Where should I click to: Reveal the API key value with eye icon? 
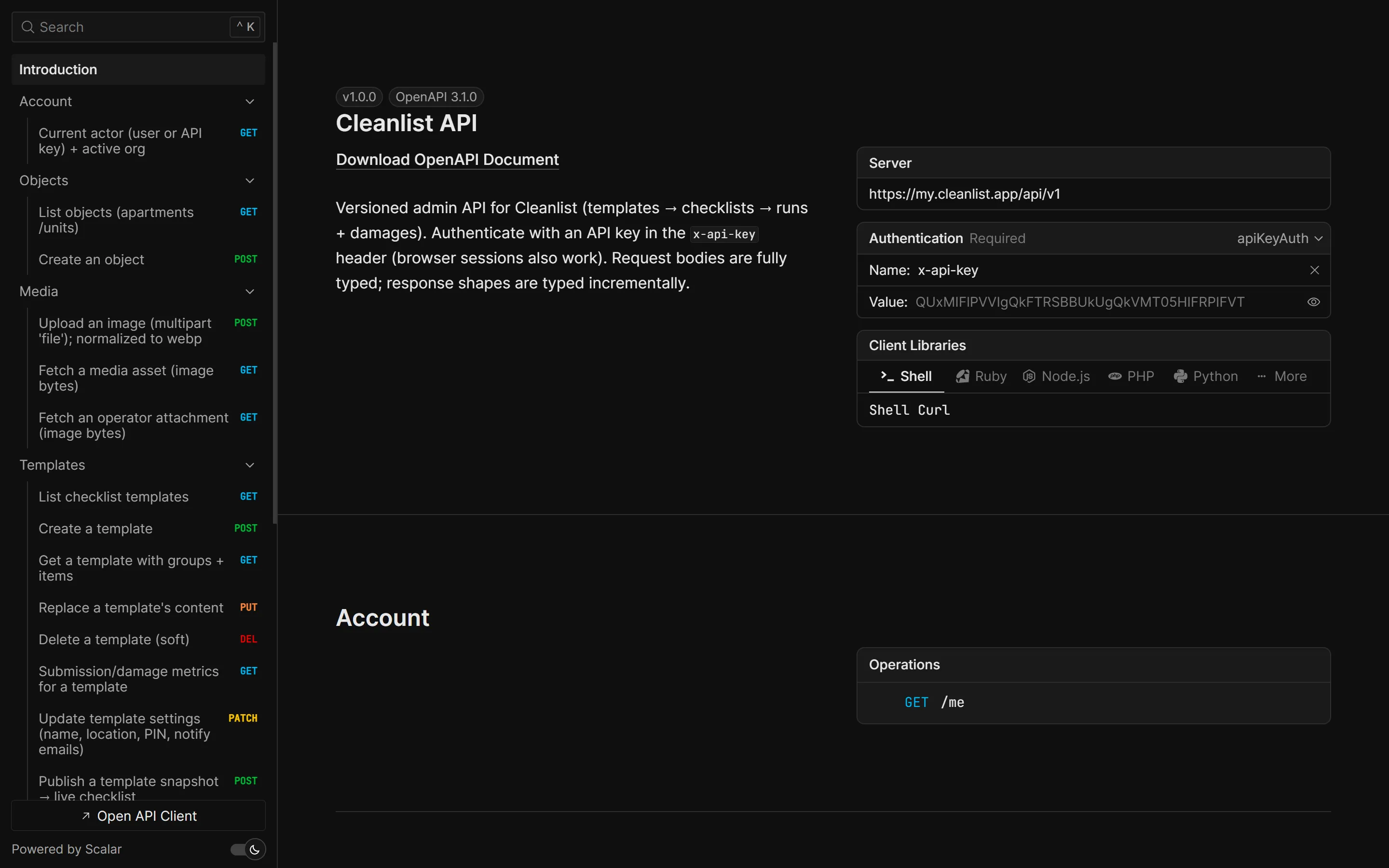tap(1313, 302)
